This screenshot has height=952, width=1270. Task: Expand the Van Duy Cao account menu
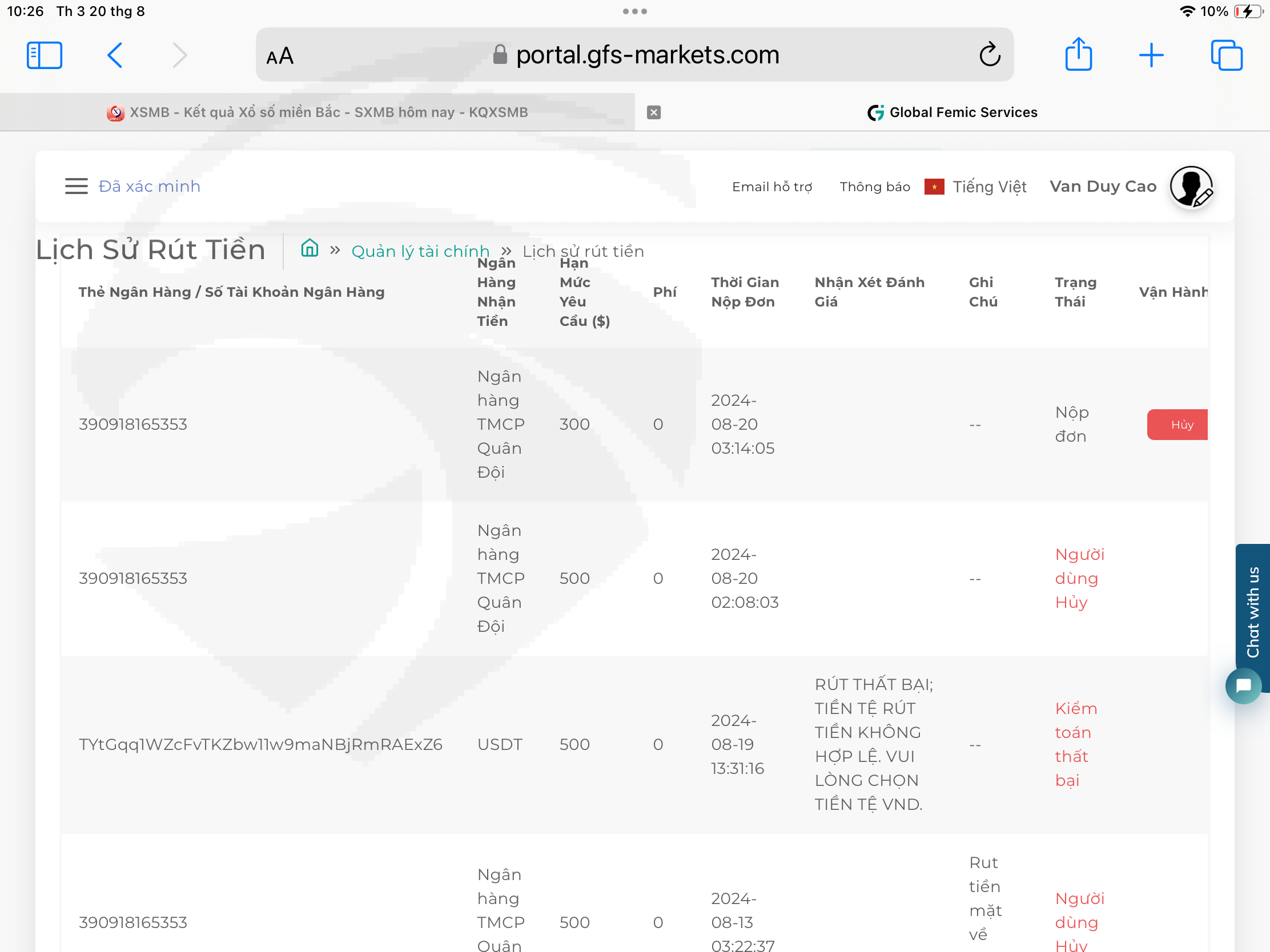tap(1102, 187)
